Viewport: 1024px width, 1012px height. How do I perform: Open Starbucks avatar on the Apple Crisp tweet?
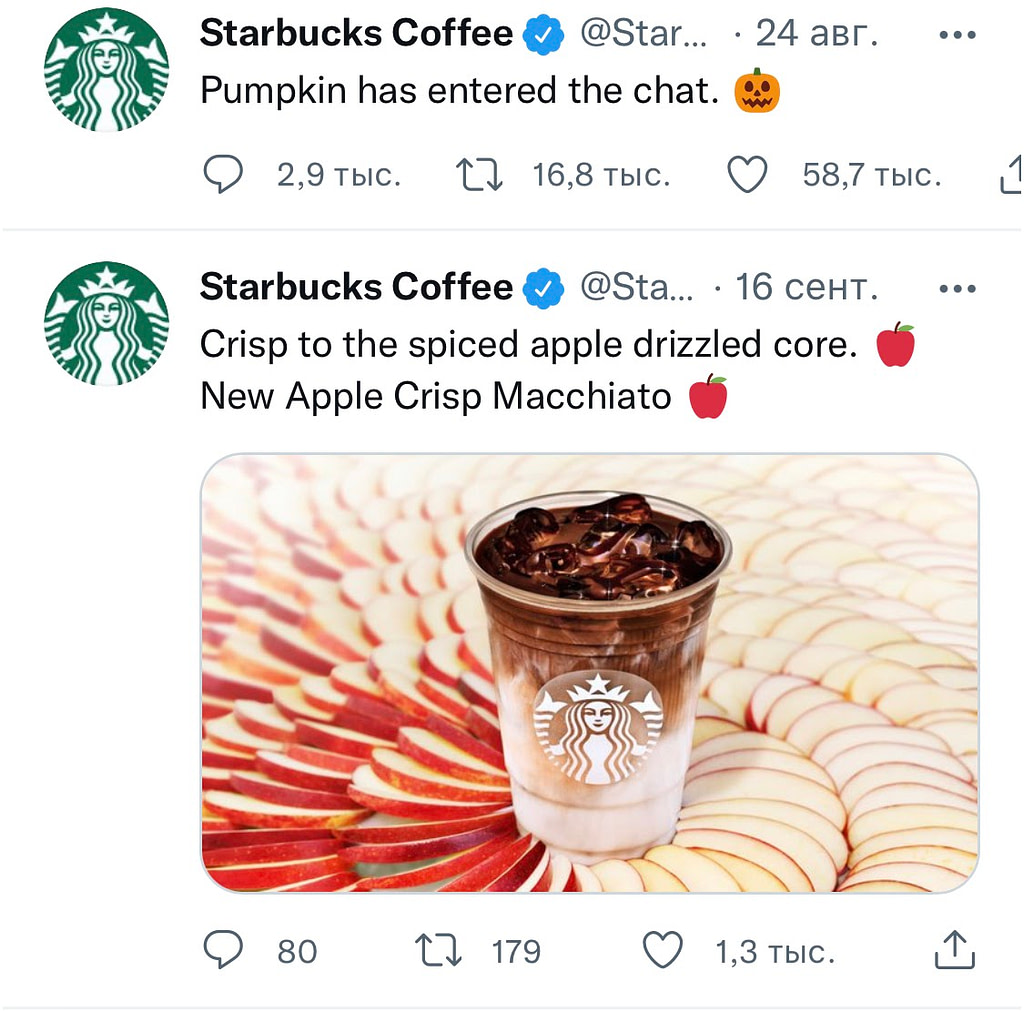click(106, 323)
